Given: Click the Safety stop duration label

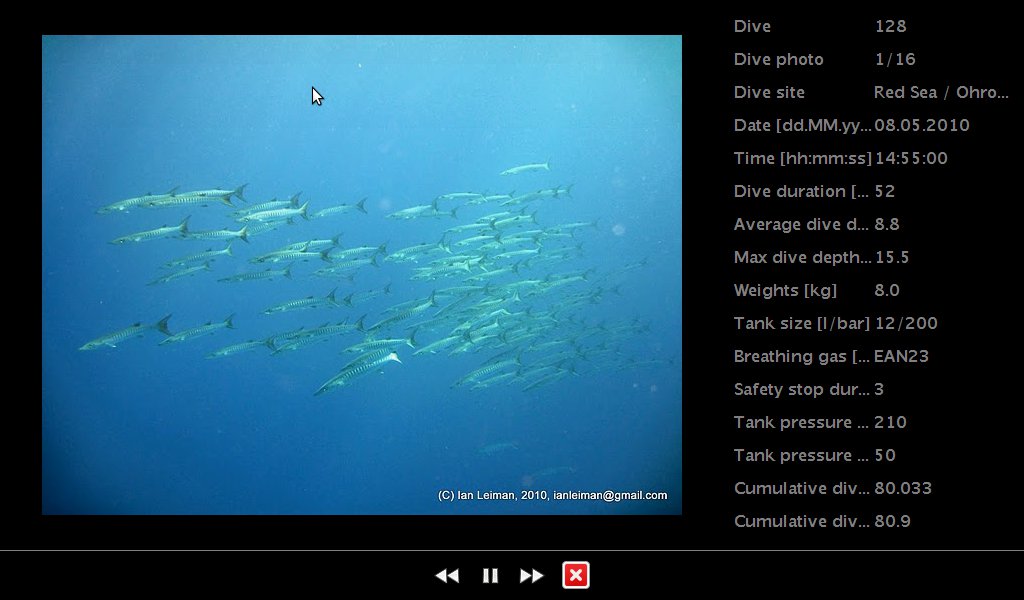Looking at the screenshot, I should pos(801,389).
